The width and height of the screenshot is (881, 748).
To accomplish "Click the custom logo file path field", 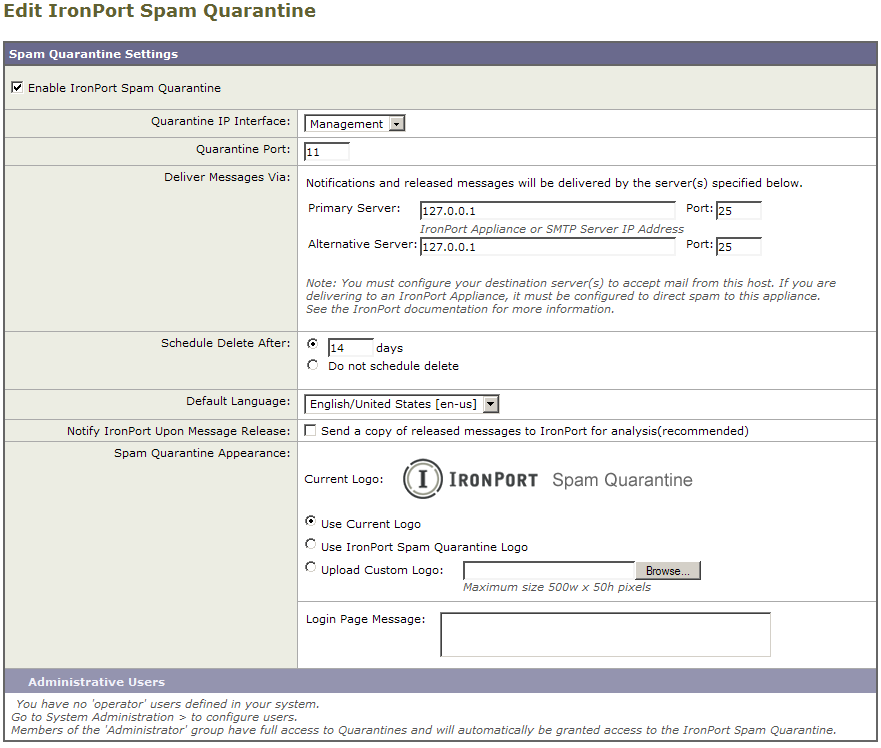I will [549, 570].
